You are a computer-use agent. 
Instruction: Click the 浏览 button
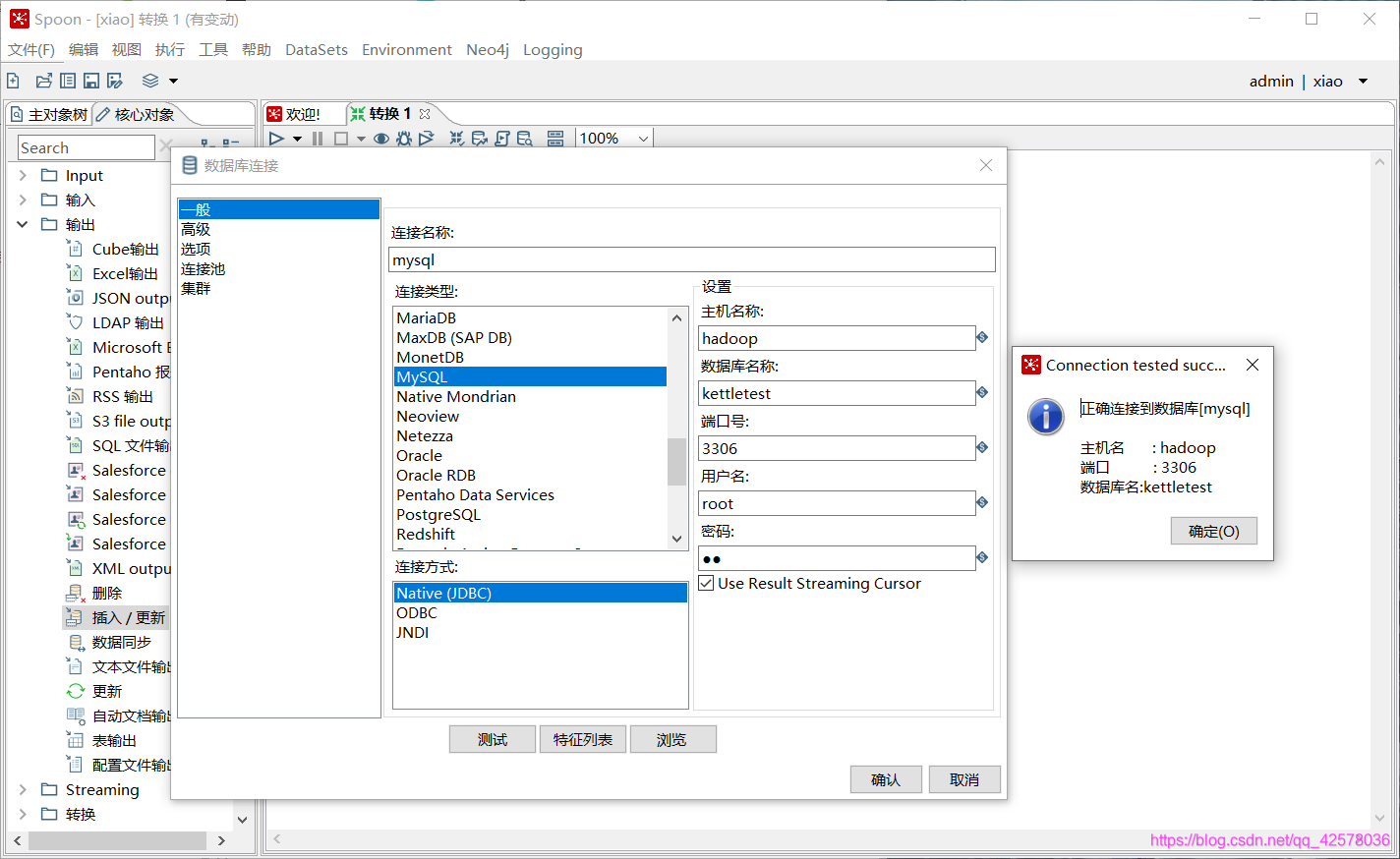coord(672,739)
